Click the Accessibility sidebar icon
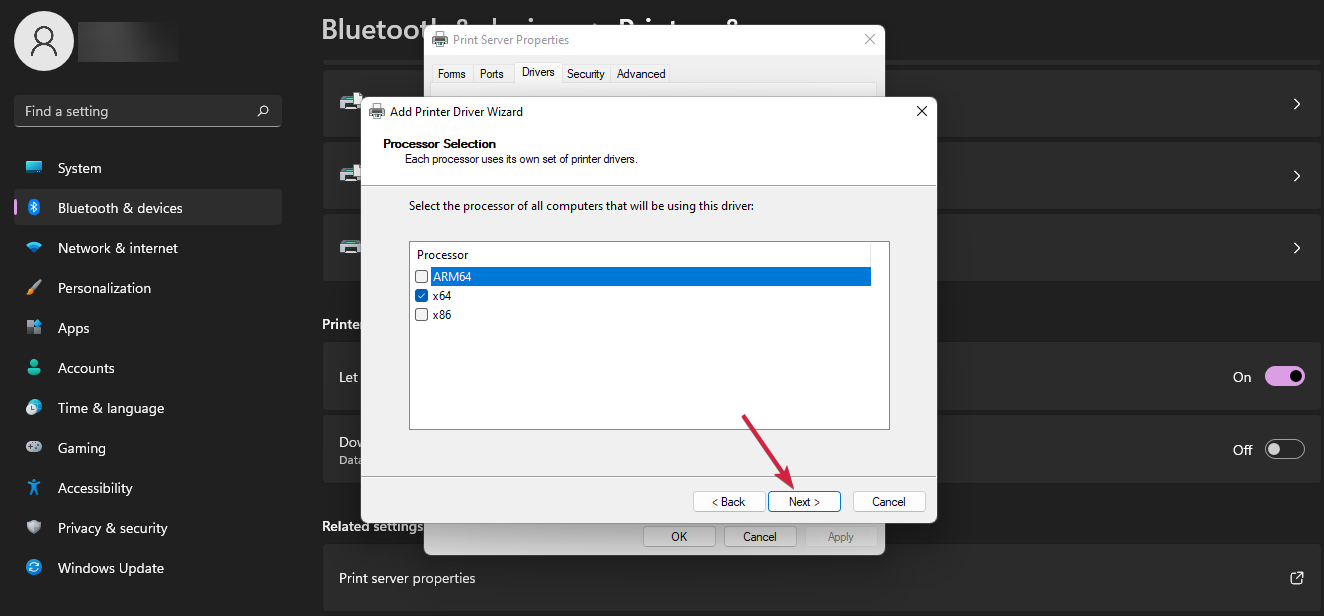Viewport: 1324px width, 616px height. click(33, 488)
